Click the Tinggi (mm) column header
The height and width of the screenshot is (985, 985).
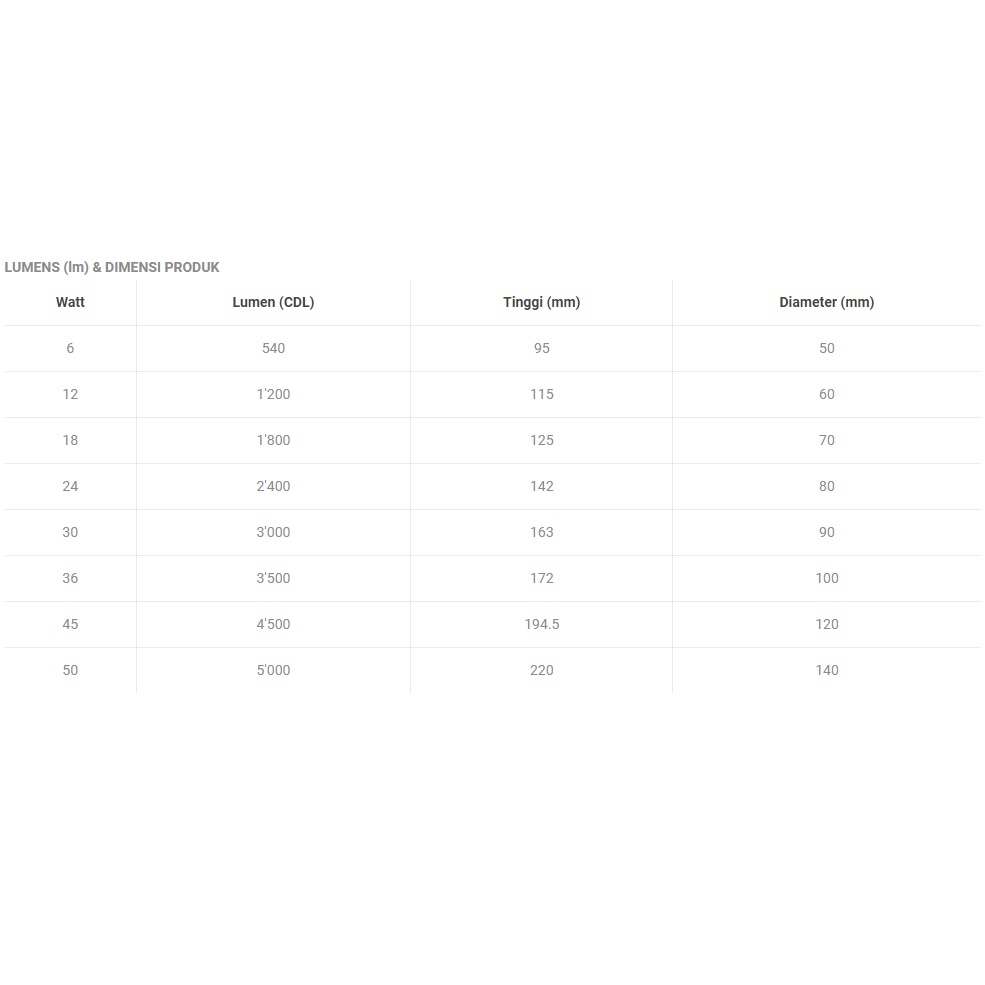(541, 302)
